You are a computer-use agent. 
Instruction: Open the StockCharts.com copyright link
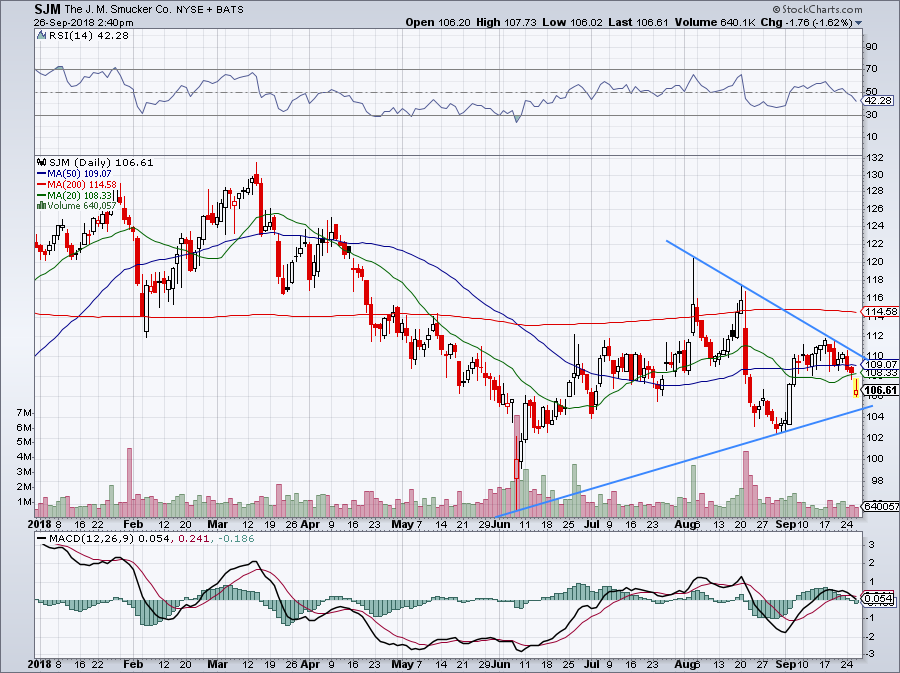(817, 9)
